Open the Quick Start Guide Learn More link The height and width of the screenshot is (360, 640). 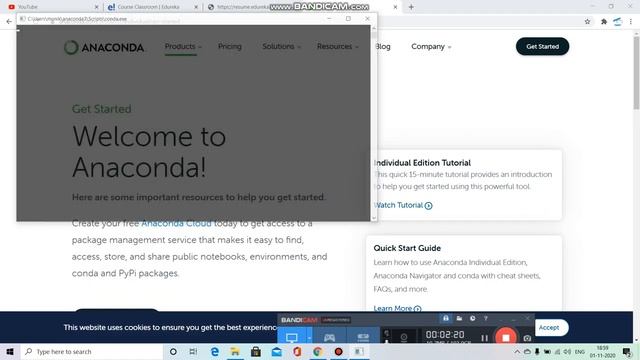click(x=398, y=309)
